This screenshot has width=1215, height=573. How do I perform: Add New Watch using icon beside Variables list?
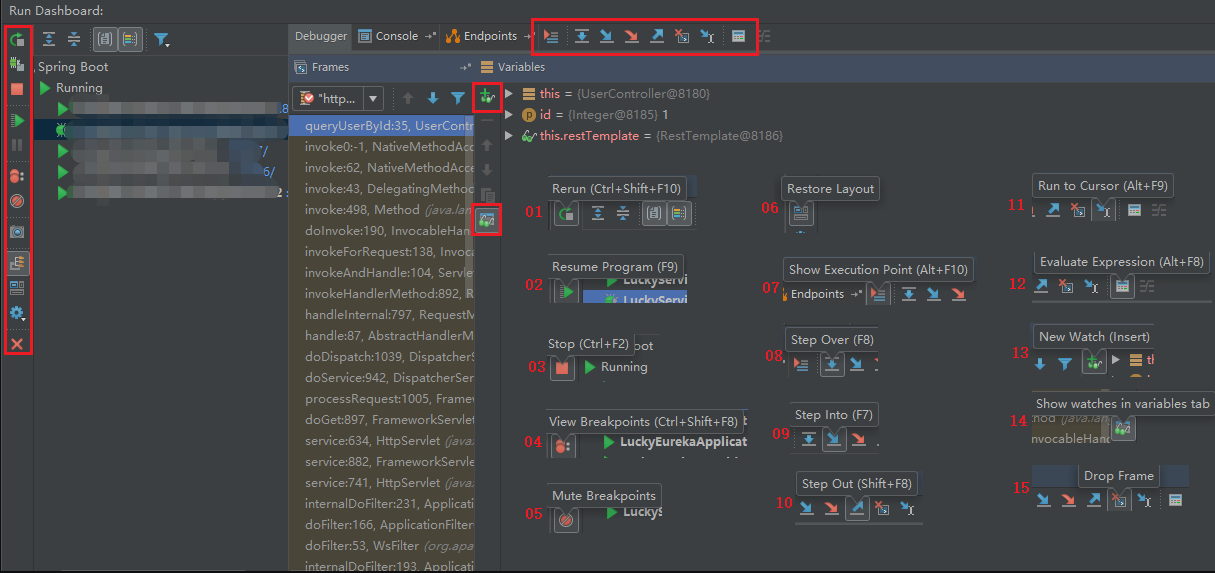point(487,97)
